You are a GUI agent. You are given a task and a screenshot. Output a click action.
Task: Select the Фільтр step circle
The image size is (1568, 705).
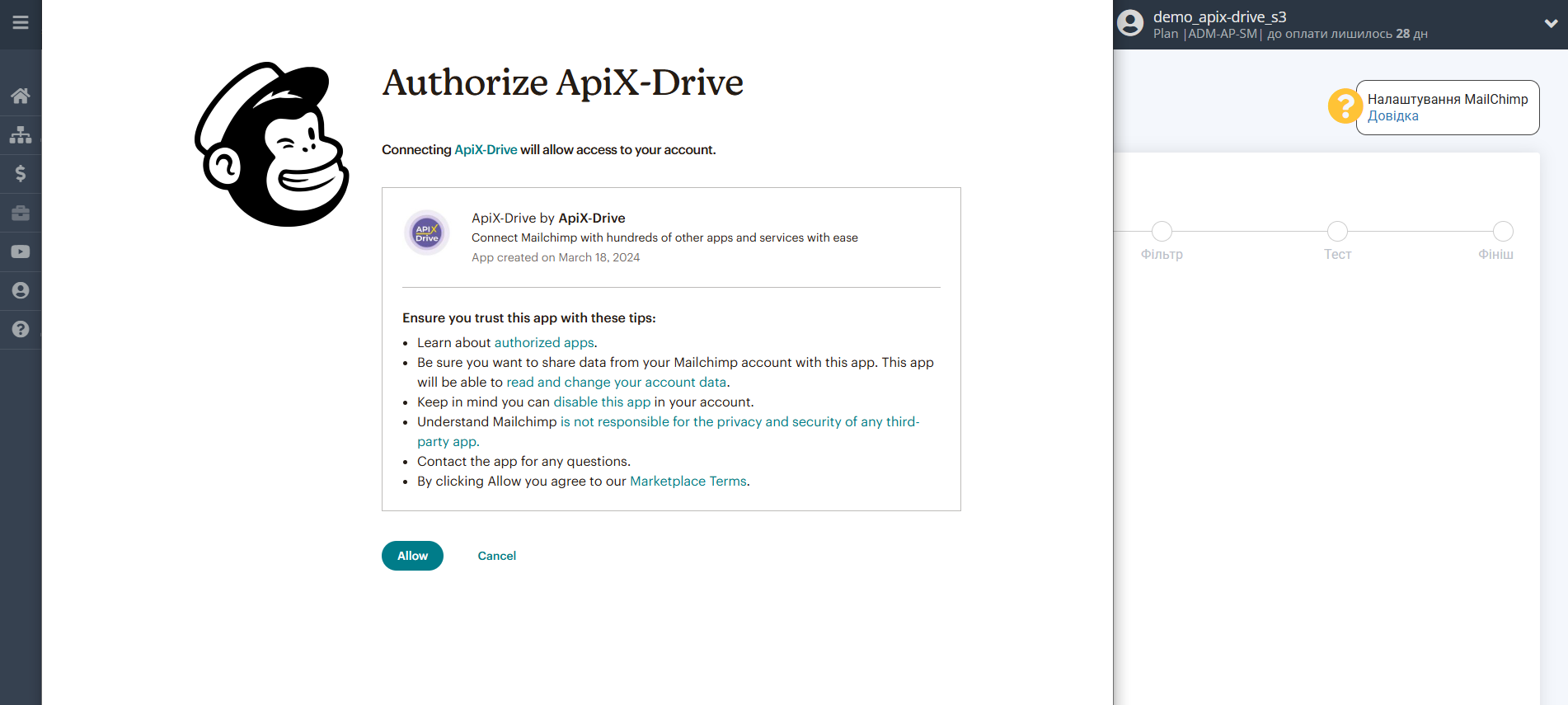point(1162,232)
